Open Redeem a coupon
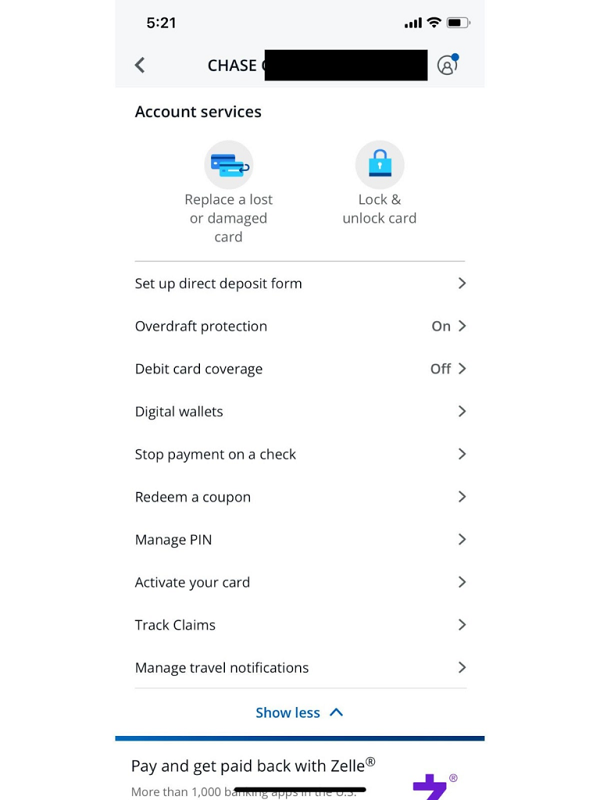This screenshot has height=800, width=600. point(299,496)
